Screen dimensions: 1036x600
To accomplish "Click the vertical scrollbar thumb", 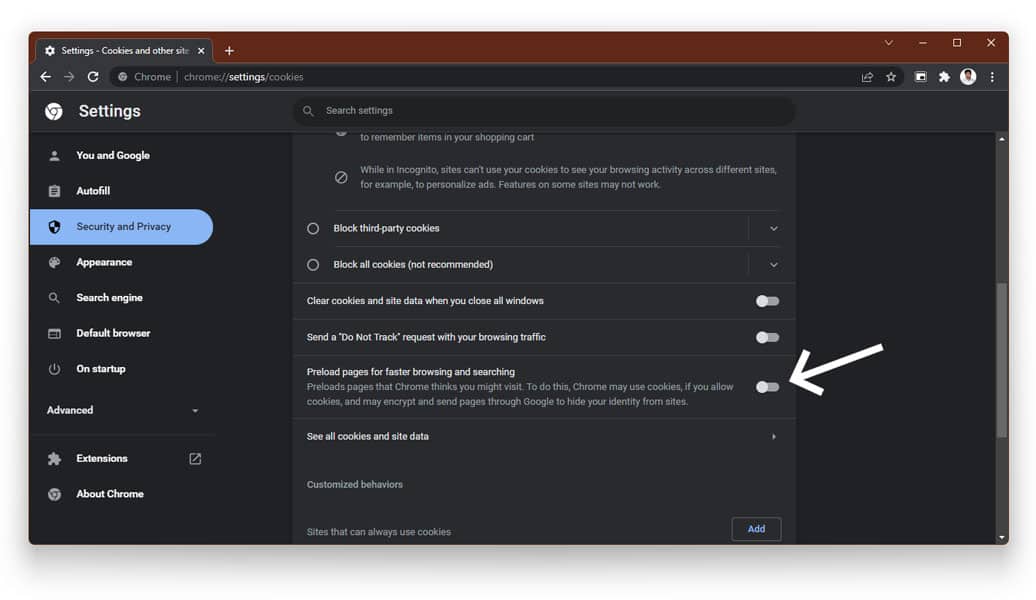I will click(1002, 360).
